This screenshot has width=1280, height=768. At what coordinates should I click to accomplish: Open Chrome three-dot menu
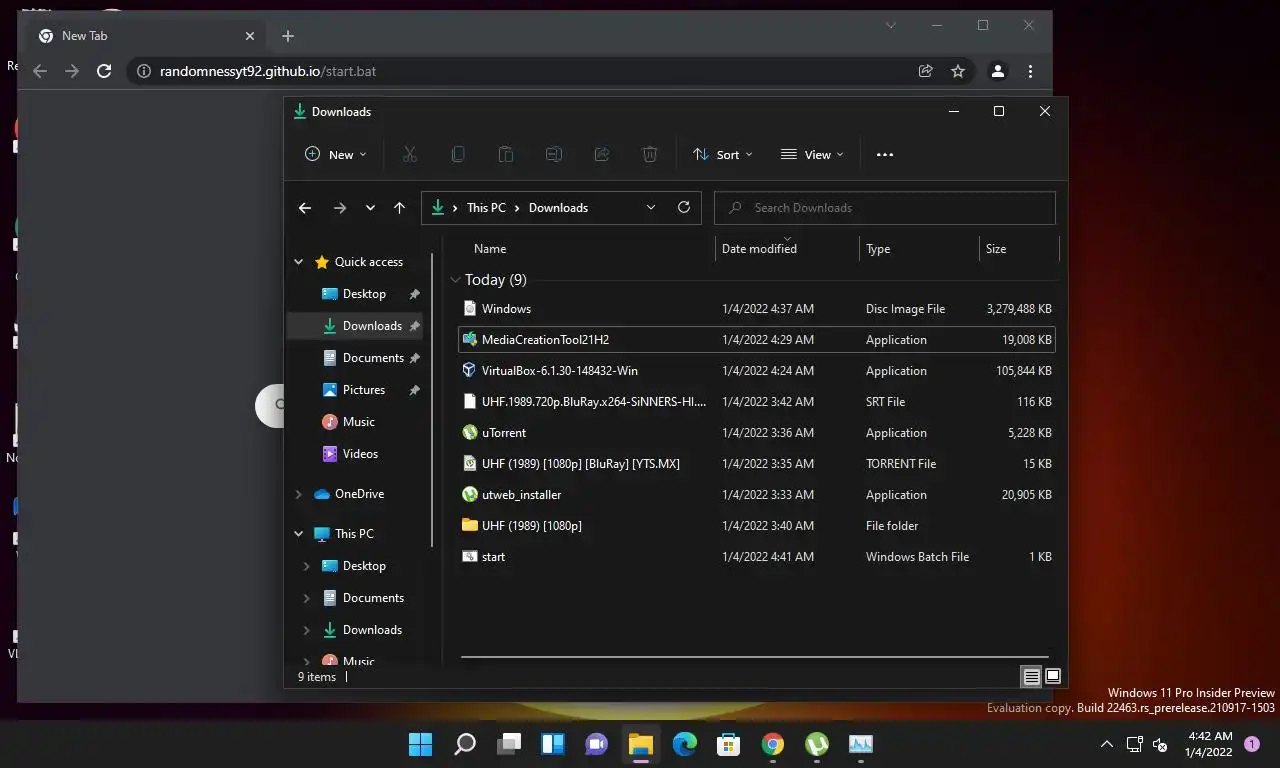pyautogui.click(x=1030, y=71)
